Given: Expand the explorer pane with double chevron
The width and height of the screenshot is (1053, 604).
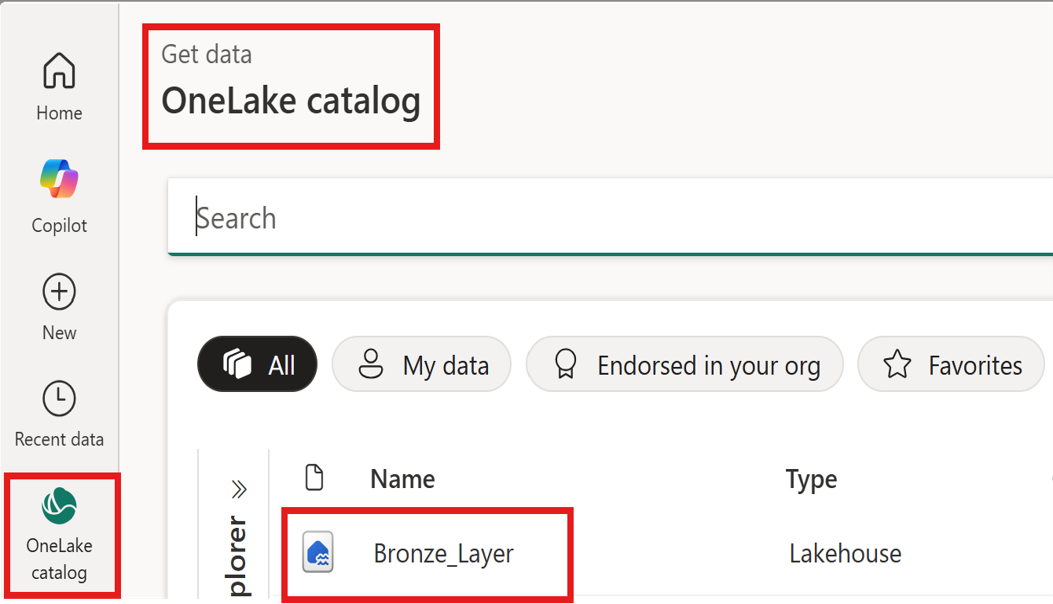Looking at the screenshot, I should tap(239, 489).
